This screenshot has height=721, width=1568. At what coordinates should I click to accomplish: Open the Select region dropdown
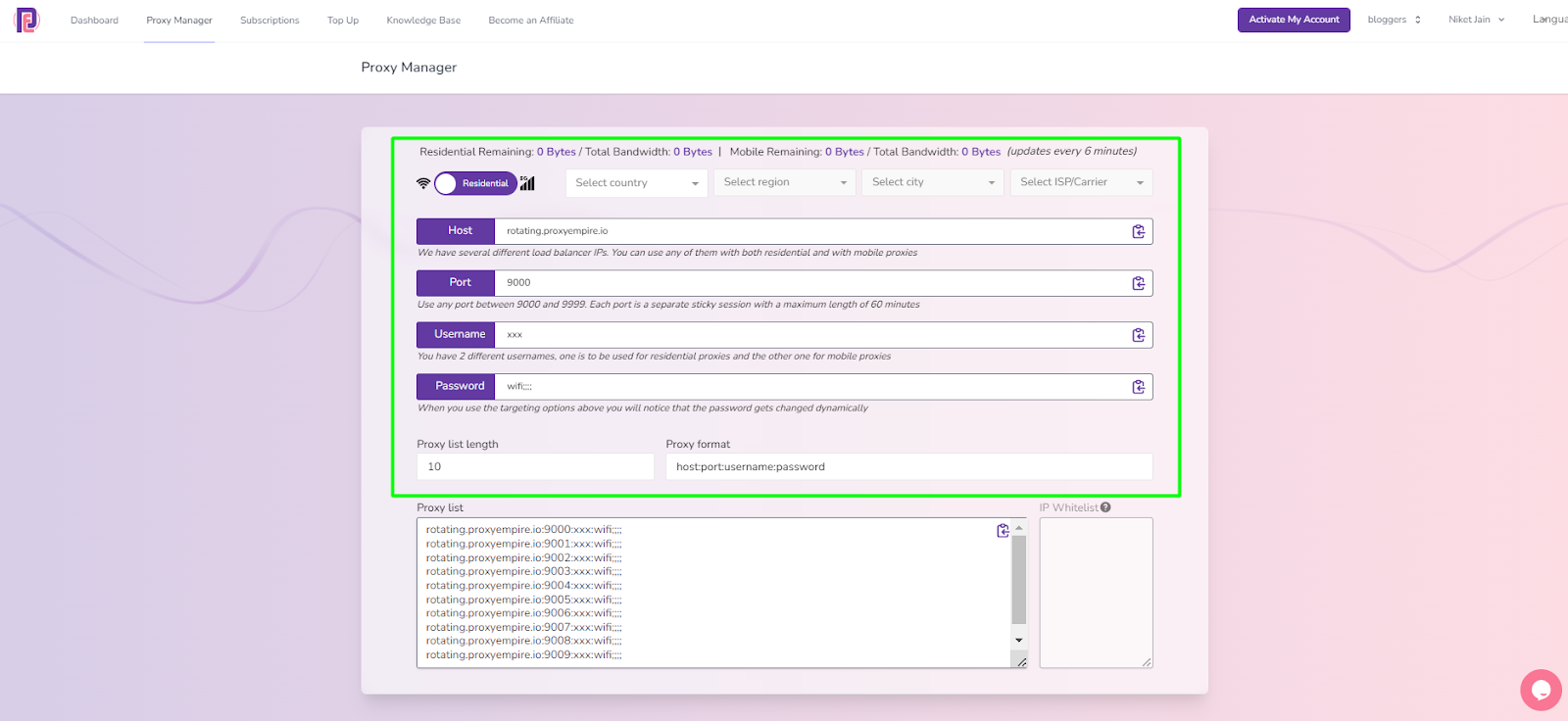tap(785, 182)
